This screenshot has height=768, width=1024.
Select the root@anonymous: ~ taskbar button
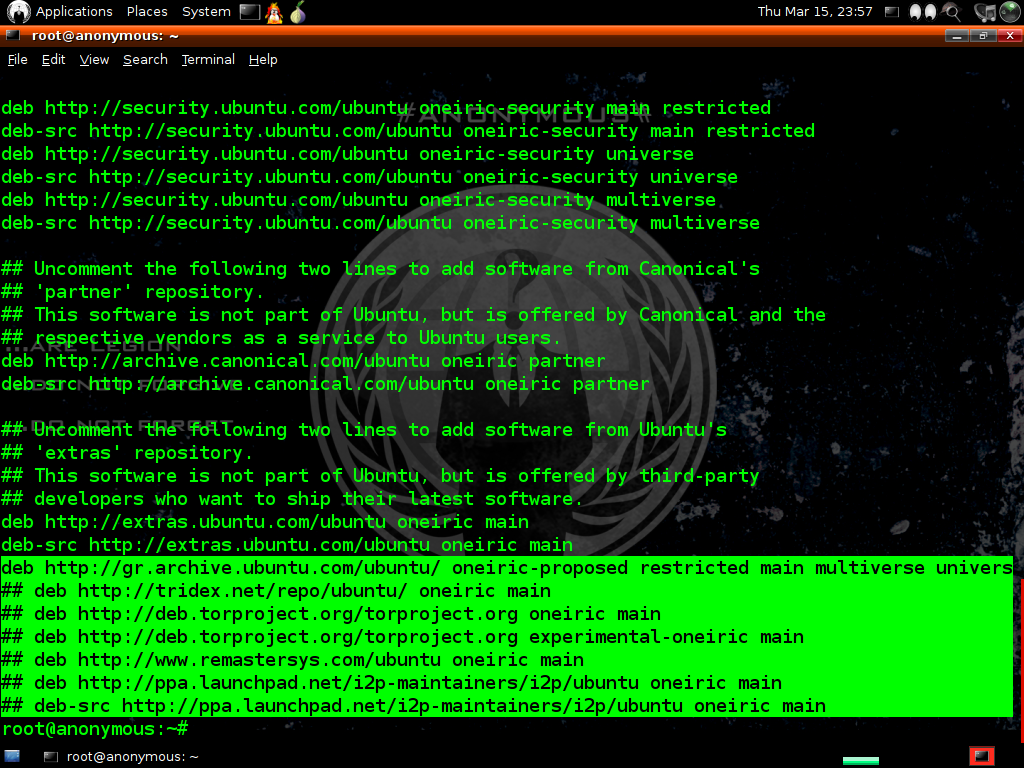point(121,756)
